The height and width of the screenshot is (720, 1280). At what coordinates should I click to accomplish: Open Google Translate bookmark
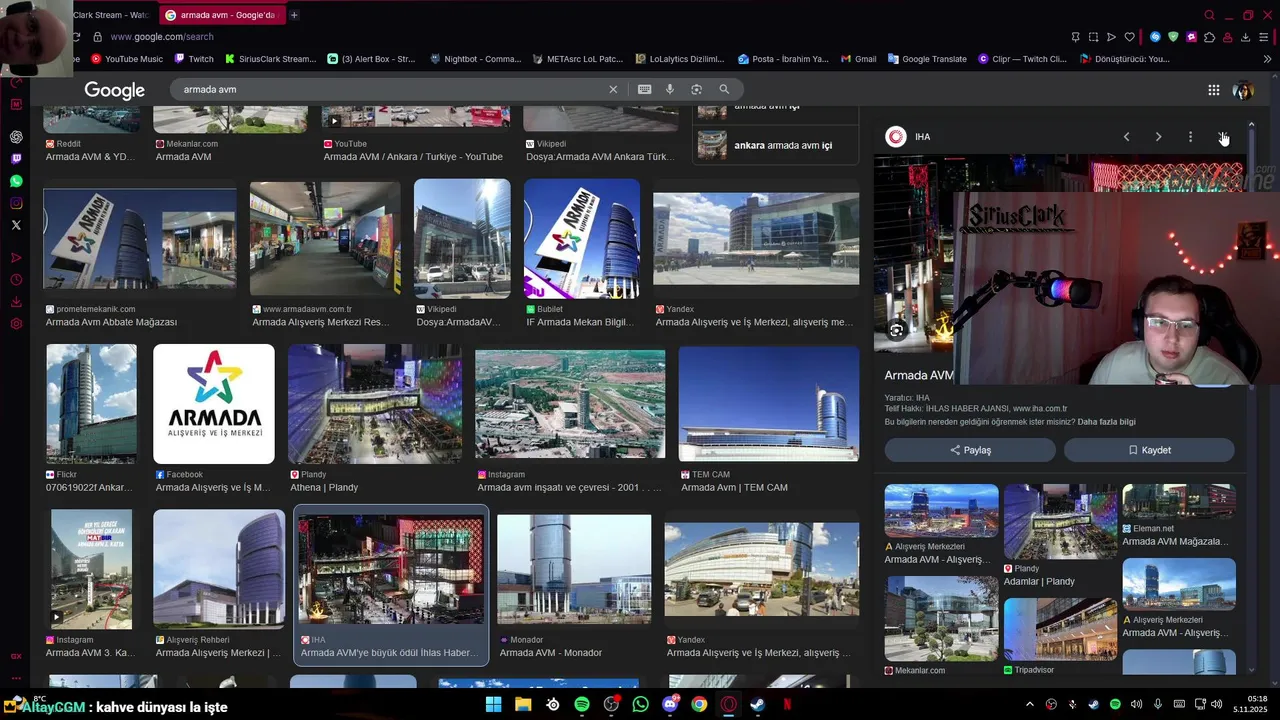pyautogui.click(x=927, y=59)
